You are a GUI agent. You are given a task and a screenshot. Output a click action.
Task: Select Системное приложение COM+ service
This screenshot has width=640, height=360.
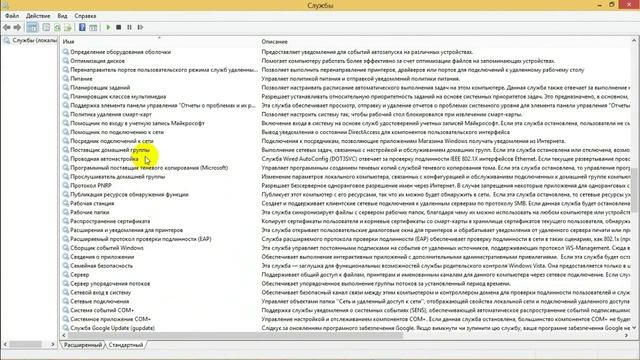tap(111, 319)
